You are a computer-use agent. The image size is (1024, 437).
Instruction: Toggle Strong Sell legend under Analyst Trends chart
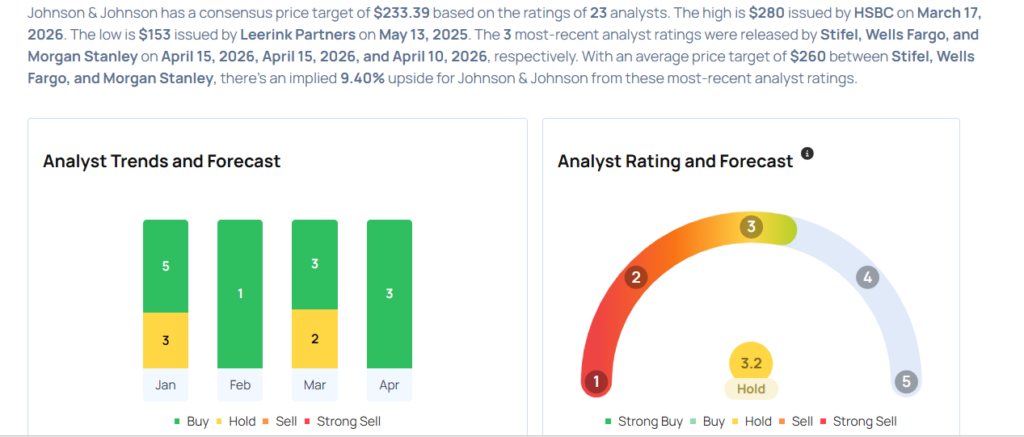(341, 421)
